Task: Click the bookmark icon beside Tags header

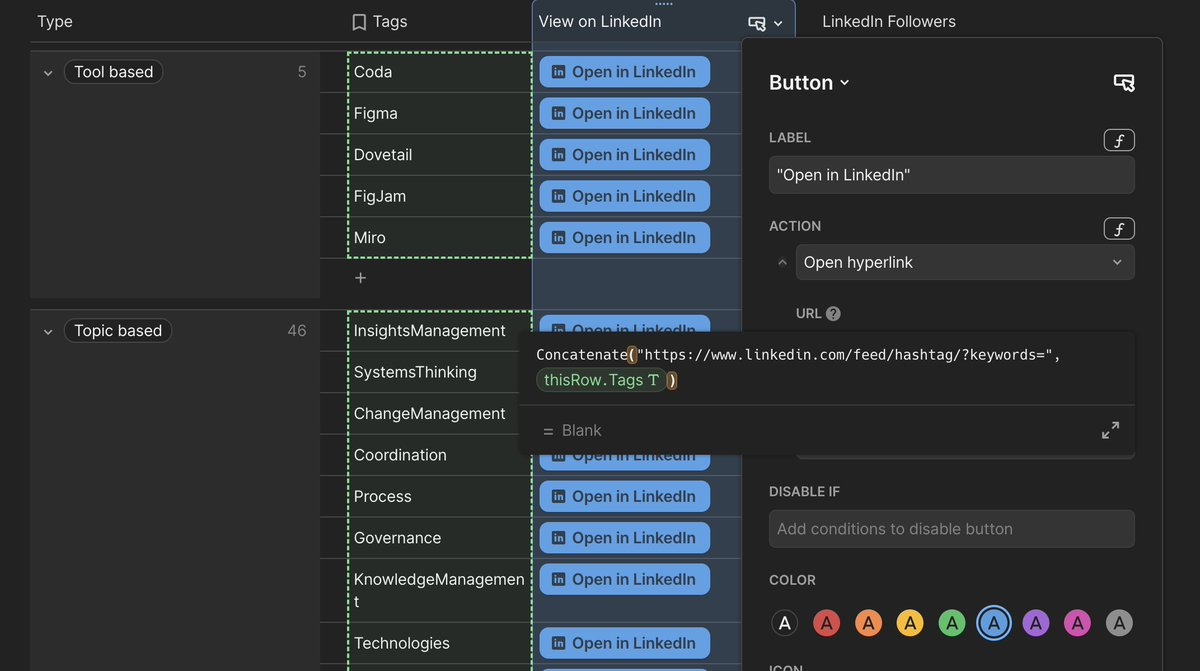Action: tap(360, 22)
